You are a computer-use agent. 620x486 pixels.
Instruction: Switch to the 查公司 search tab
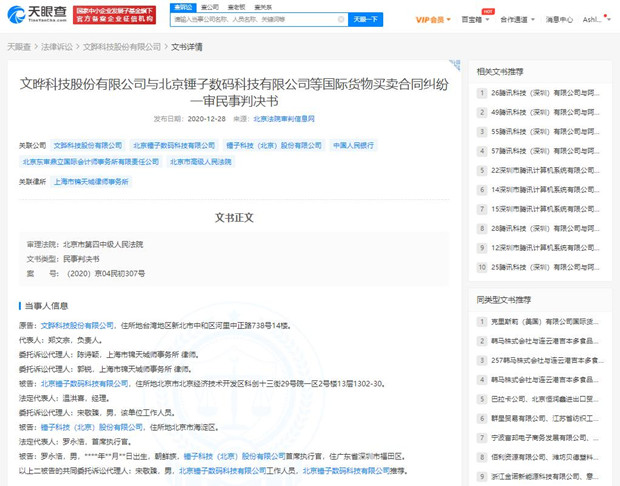(x=210, y=7)
